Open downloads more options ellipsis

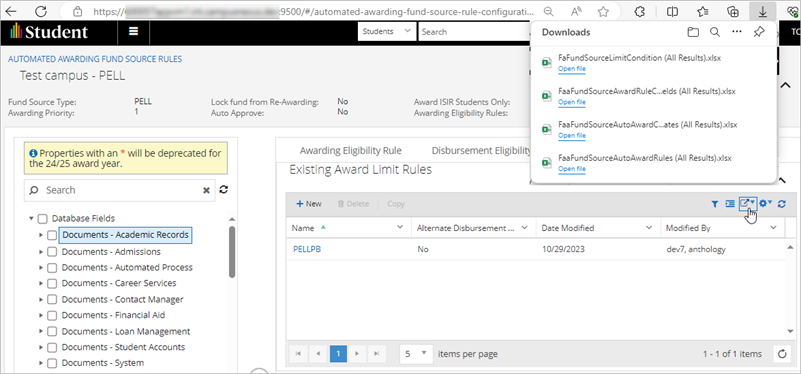pos(737,32)
